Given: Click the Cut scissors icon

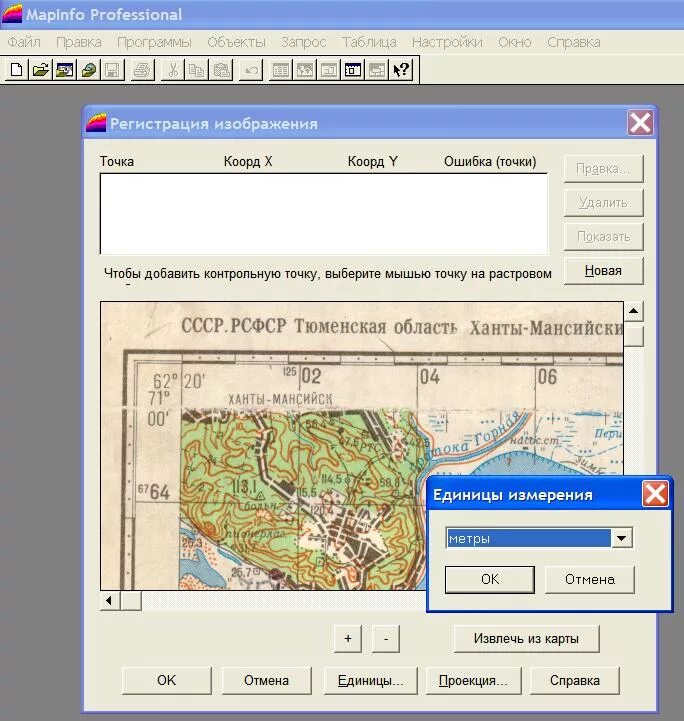Looking at the screenshot, I should [173, 70].
